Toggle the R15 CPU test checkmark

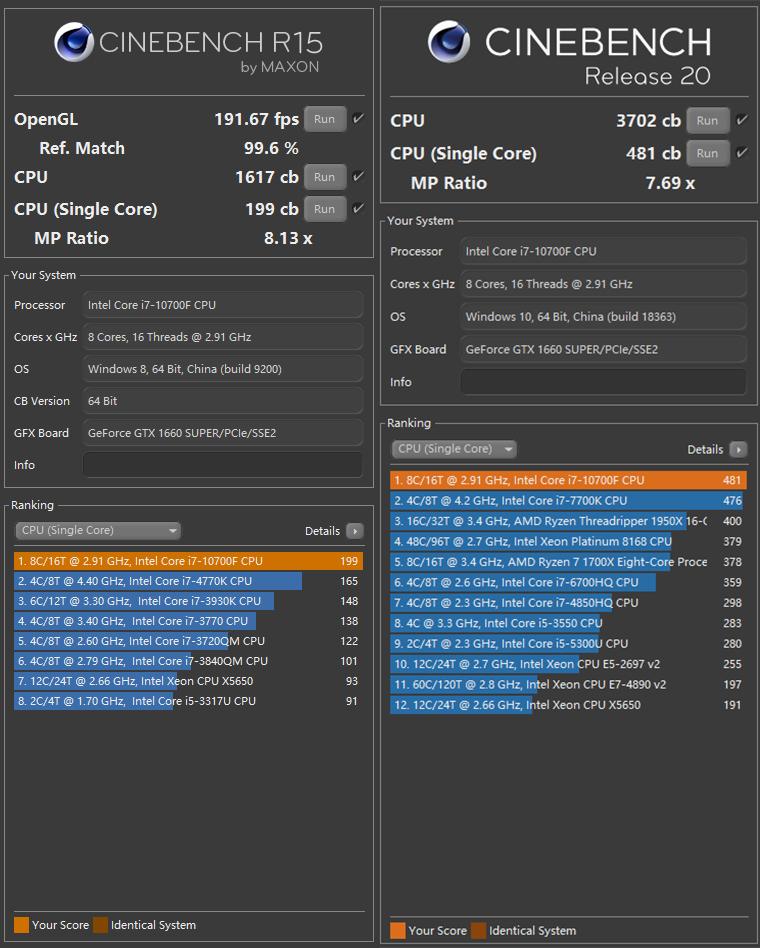coord(358,177)
